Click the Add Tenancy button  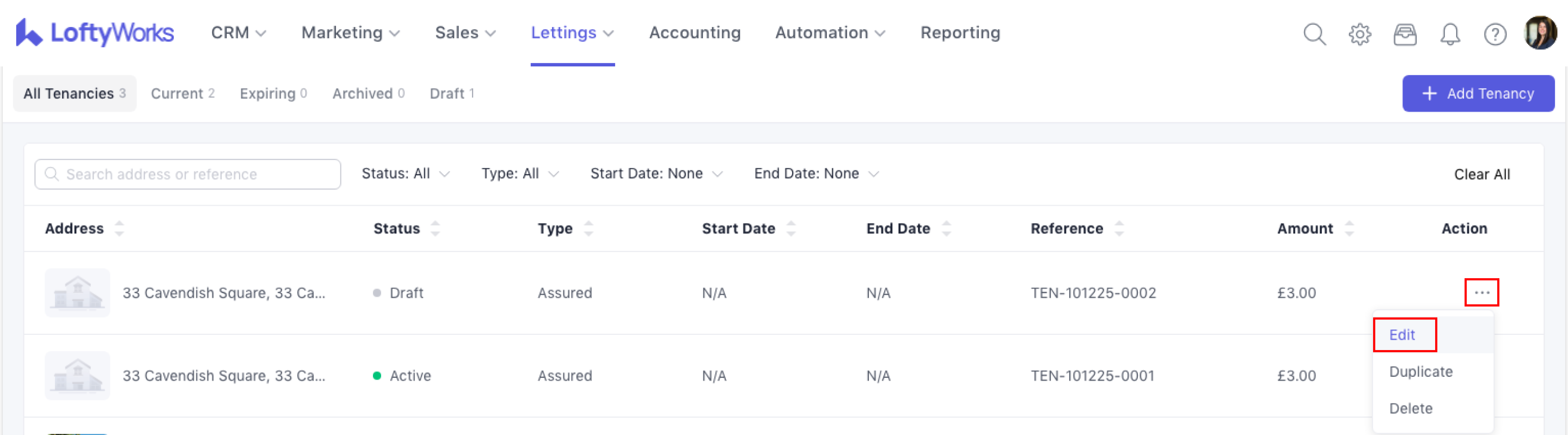[1478, 94]
